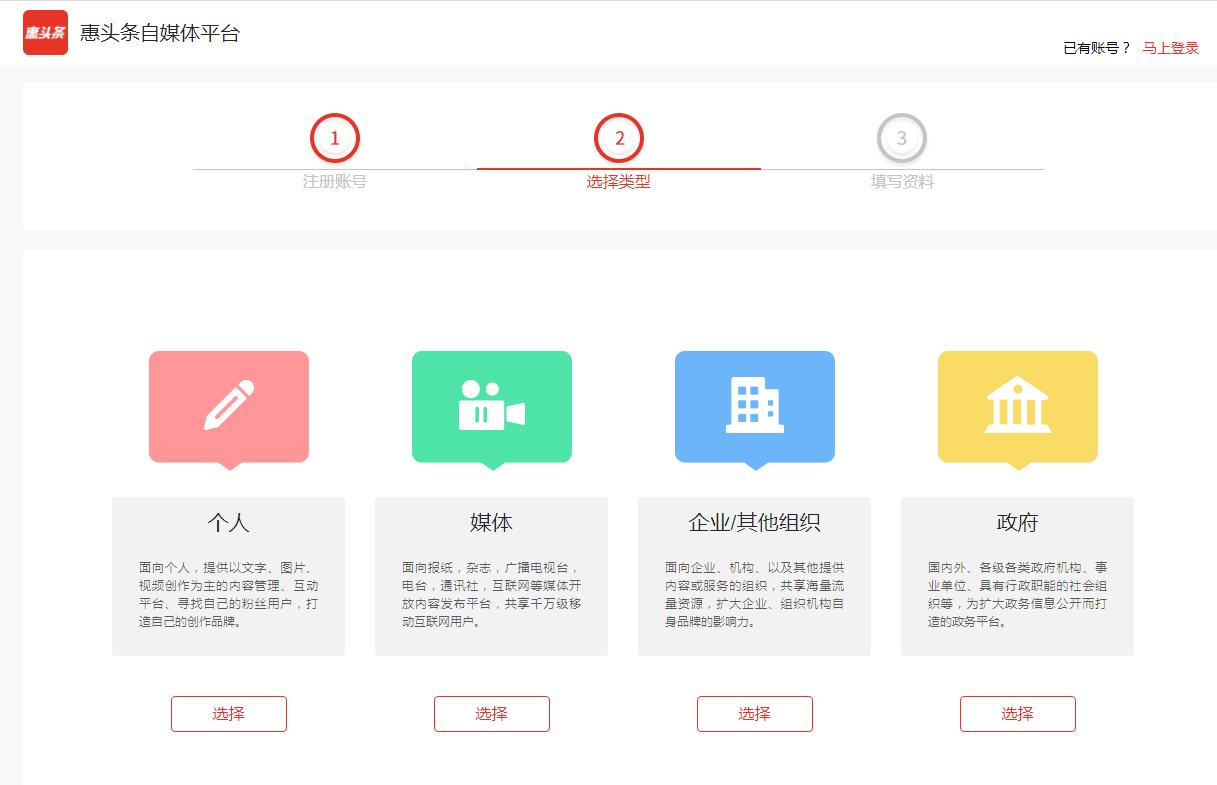The height and width of the screenshot is (785, 1217).
Task: Click the yellow government building icon for 政府
Action: click(x=1017, y=405)
